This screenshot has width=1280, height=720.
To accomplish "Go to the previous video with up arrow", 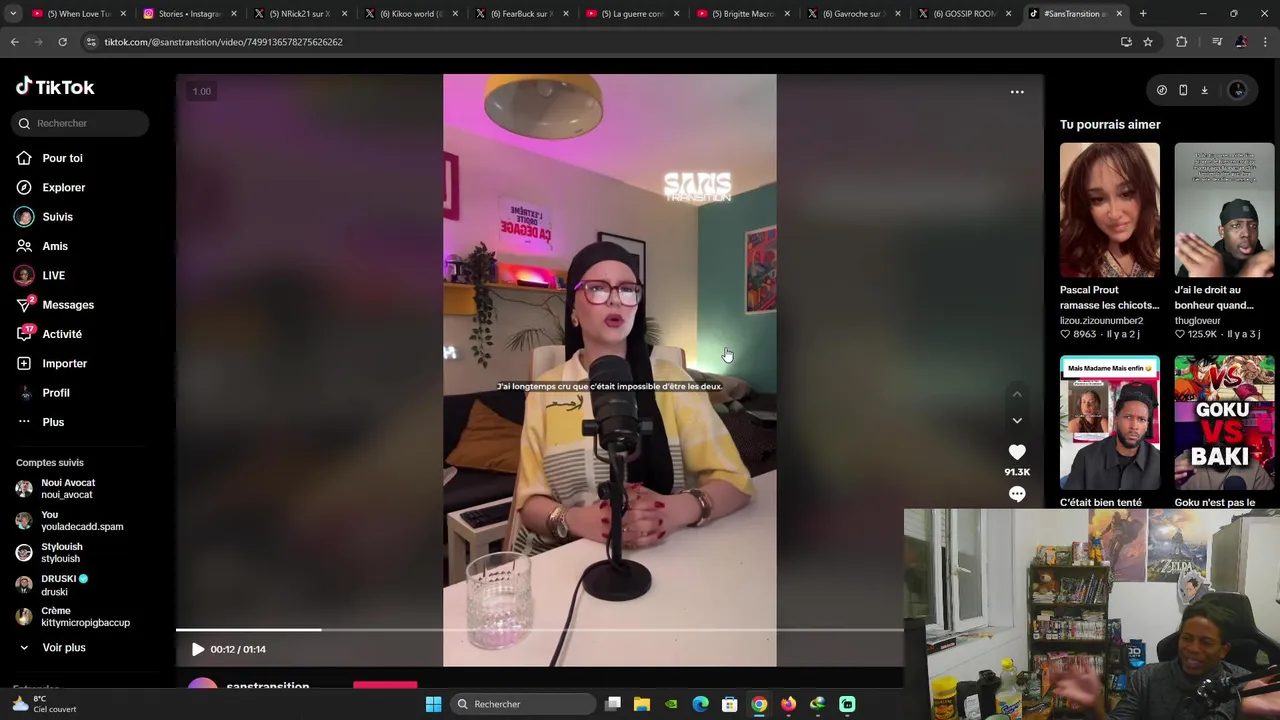I will click(1017, 394).
